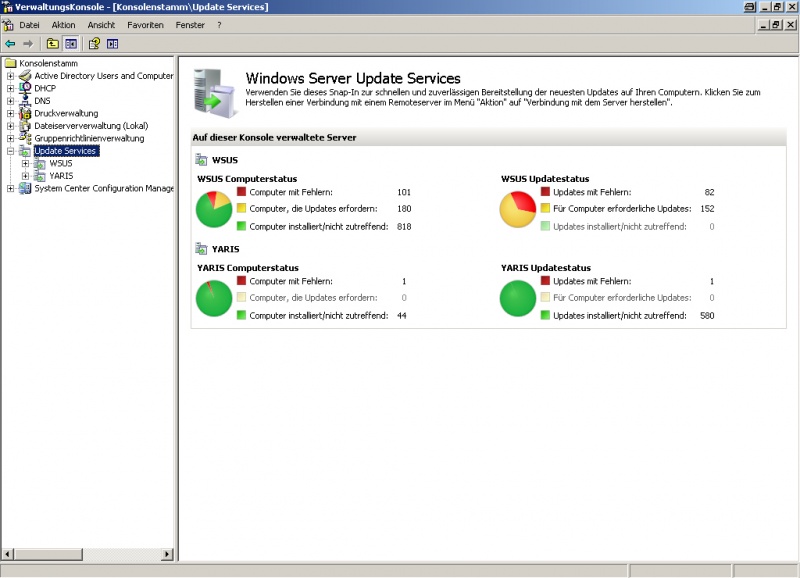Click green swatch for YARIS Updates installiert
The width and height of the screenshot is (800, 578).
[x=545, y=315]
